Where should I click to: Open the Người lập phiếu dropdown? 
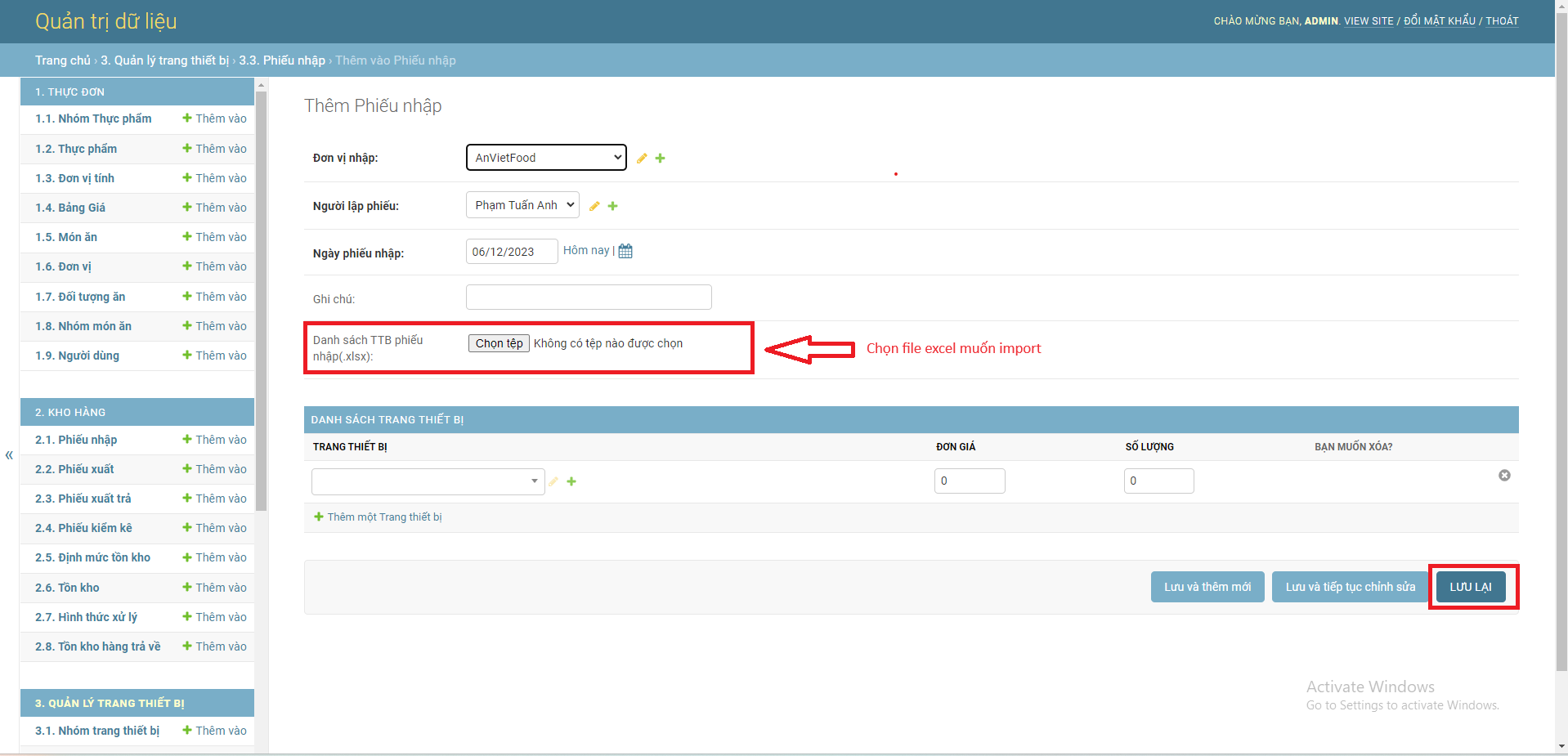pyautogui.click(x=522, y=205)
